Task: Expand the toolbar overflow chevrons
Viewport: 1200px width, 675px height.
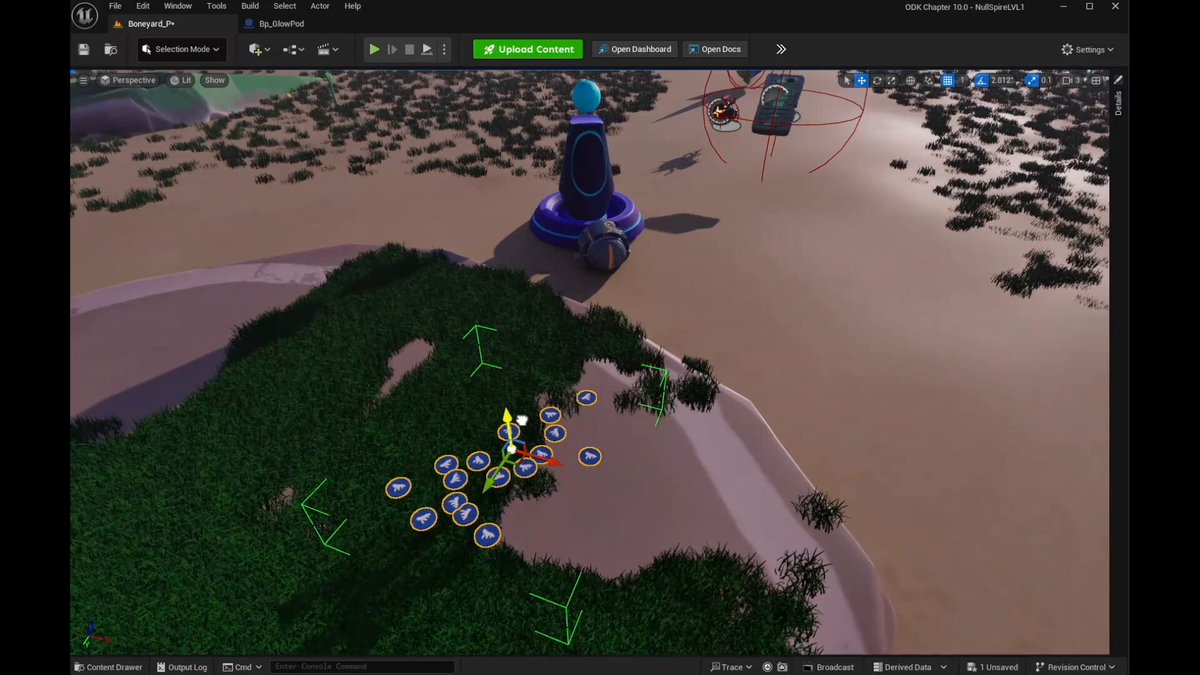Action: point(781,49)
